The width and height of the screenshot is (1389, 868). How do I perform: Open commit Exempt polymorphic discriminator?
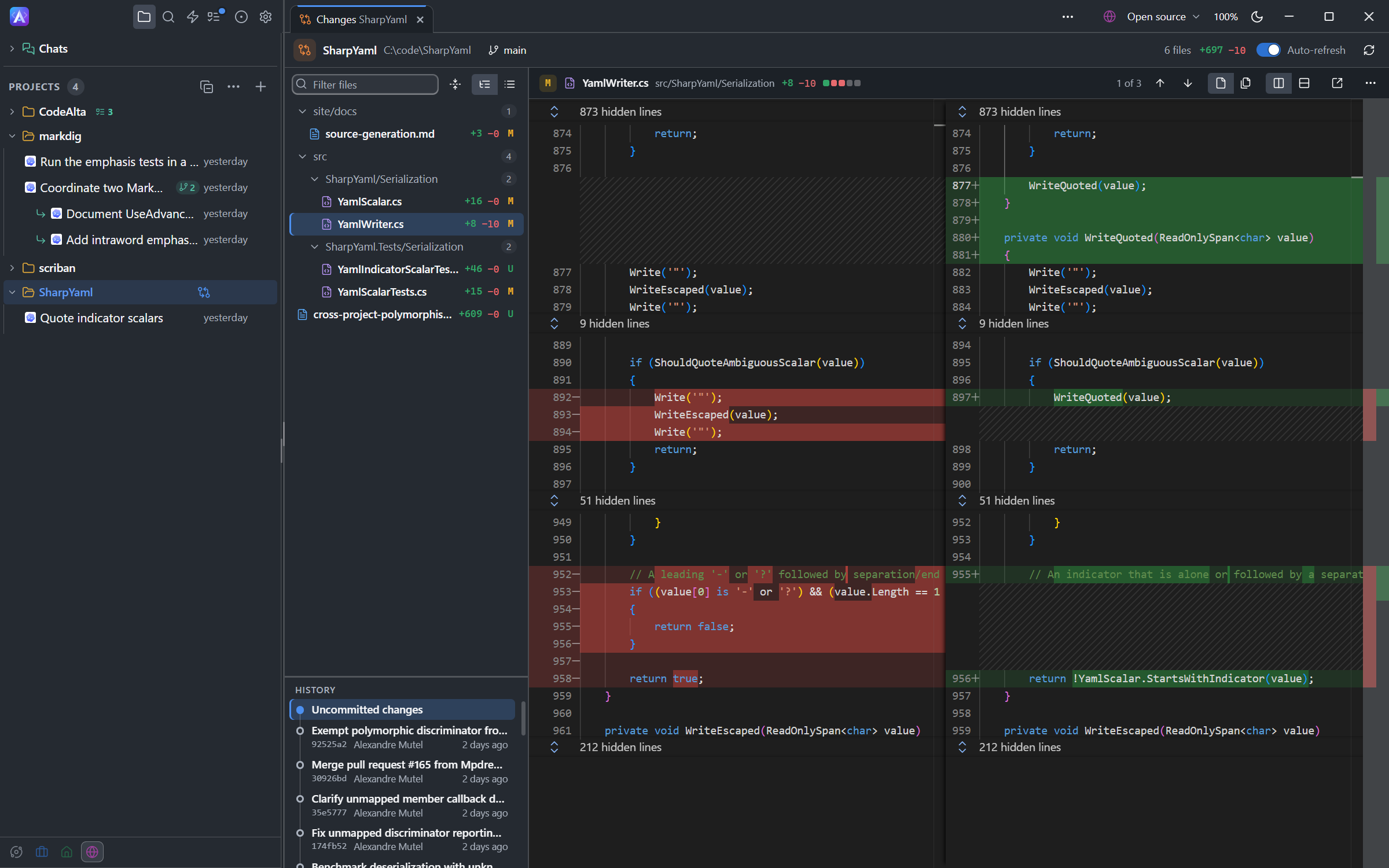tap(402, 737)
